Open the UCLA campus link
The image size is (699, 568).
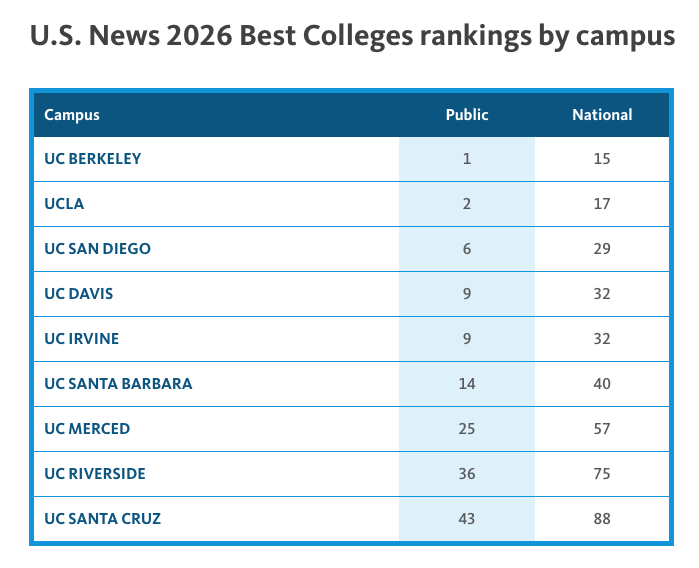(64, 203)
